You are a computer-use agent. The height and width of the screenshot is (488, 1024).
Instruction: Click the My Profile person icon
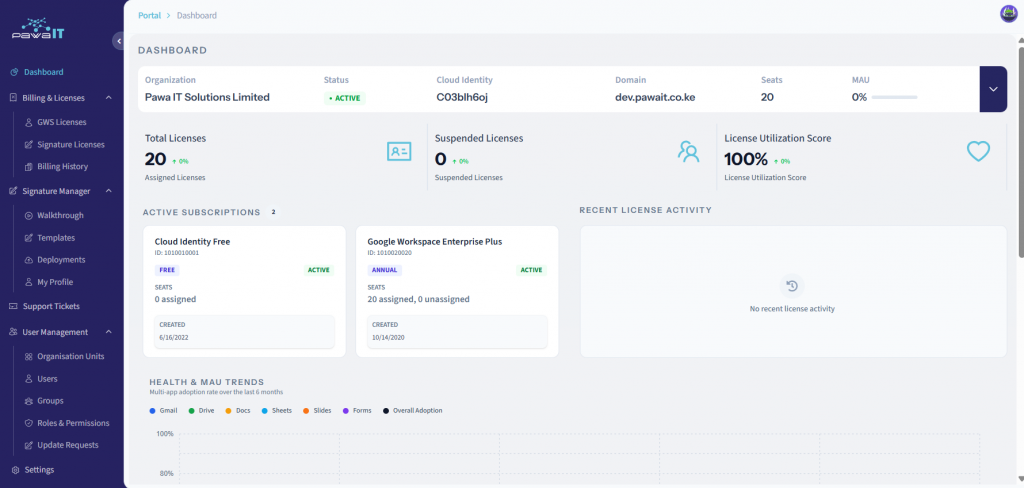coord(29,282)
